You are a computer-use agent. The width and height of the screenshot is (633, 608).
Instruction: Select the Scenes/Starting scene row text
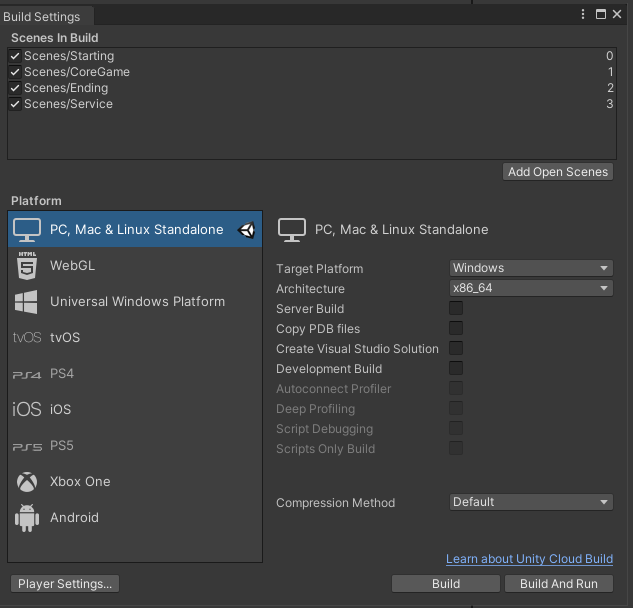pos(69,56)
